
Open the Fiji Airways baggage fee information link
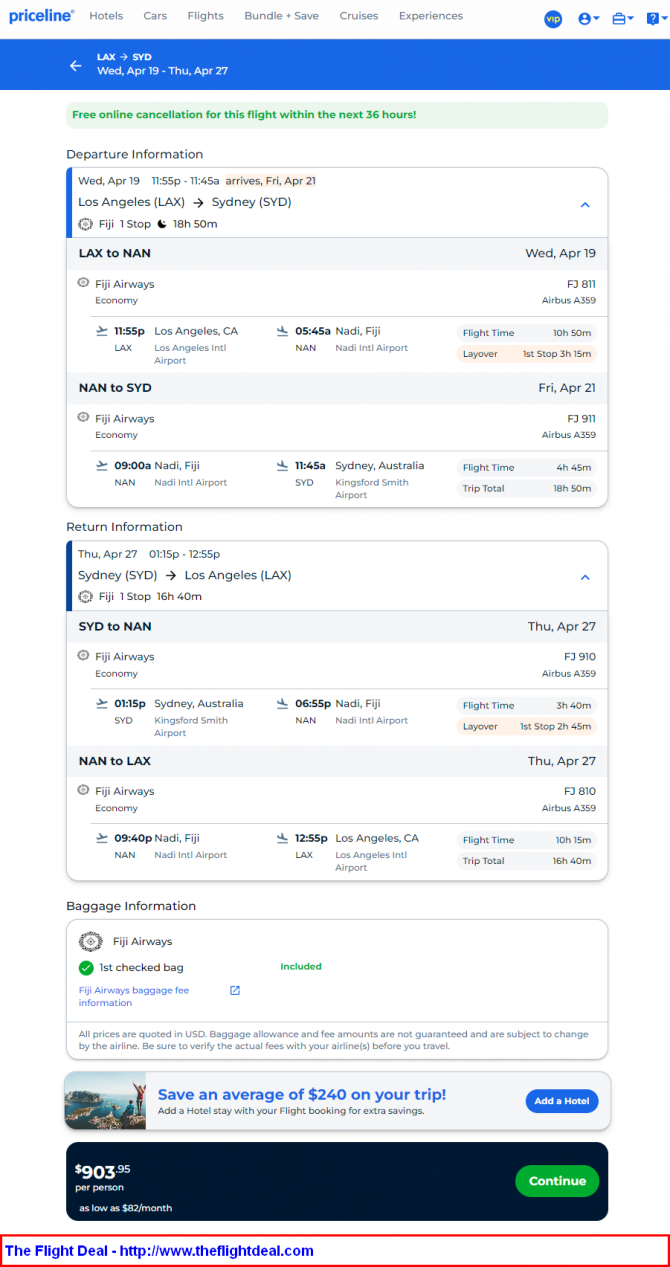134,996
